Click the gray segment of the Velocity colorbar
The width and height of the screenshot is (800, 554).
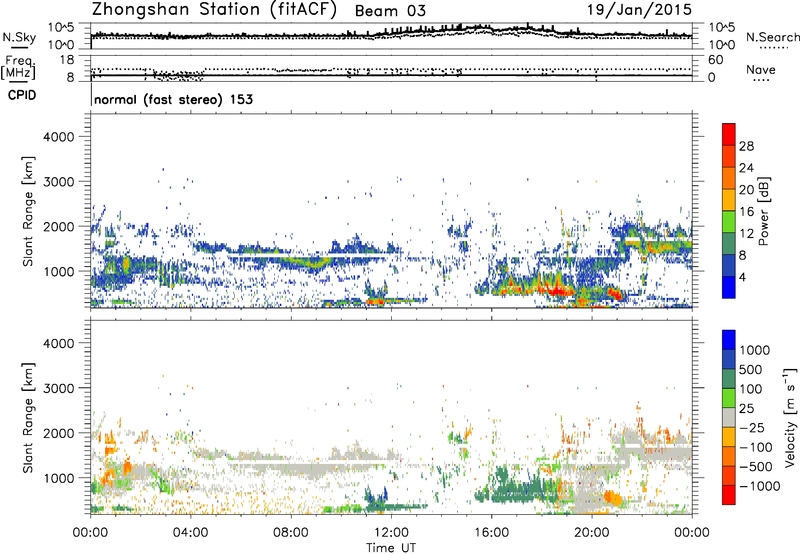(x=729, y=417)
